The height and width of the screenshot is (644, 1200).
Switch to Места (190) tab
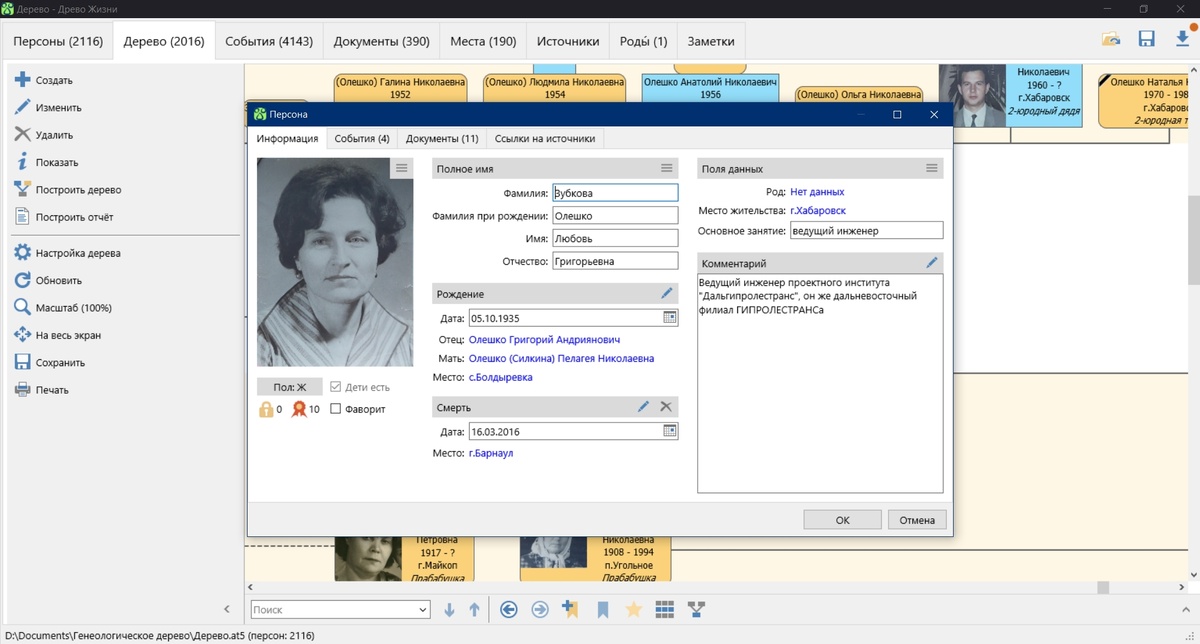[x=483, y=42]
